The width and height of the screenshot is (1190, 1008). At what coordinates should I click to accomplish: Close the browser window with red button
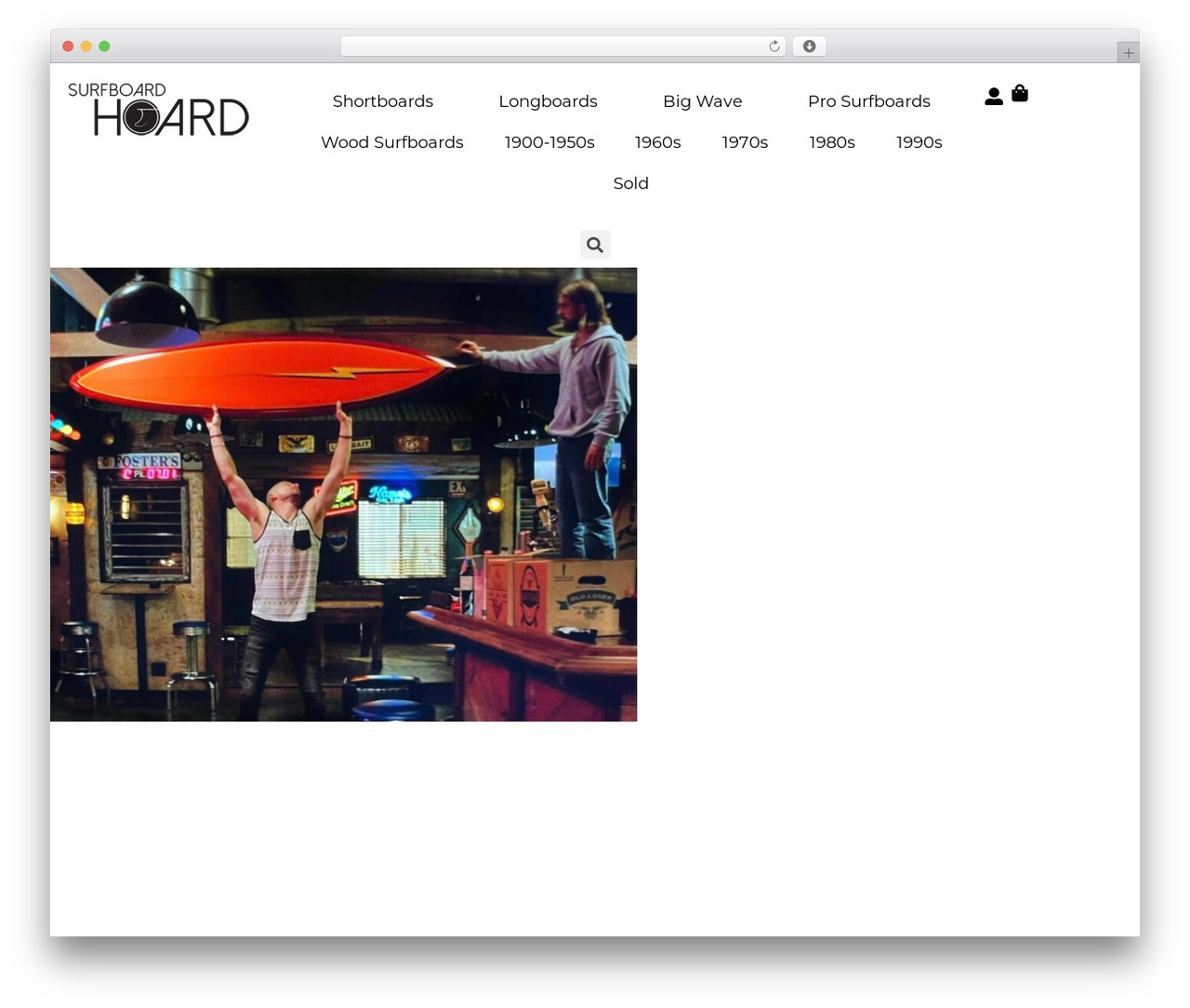click(x=68, y=46)
